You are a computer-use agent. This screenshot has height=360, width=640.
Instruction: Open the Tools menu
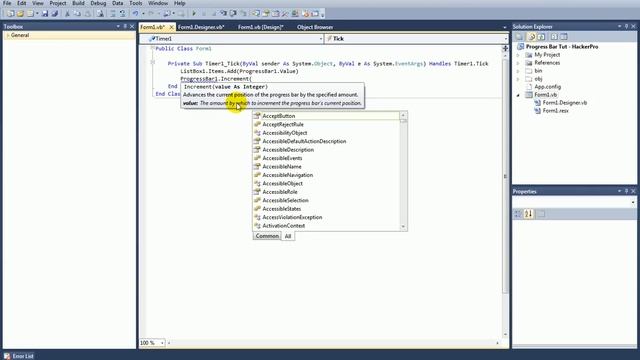tap(136, 3)
